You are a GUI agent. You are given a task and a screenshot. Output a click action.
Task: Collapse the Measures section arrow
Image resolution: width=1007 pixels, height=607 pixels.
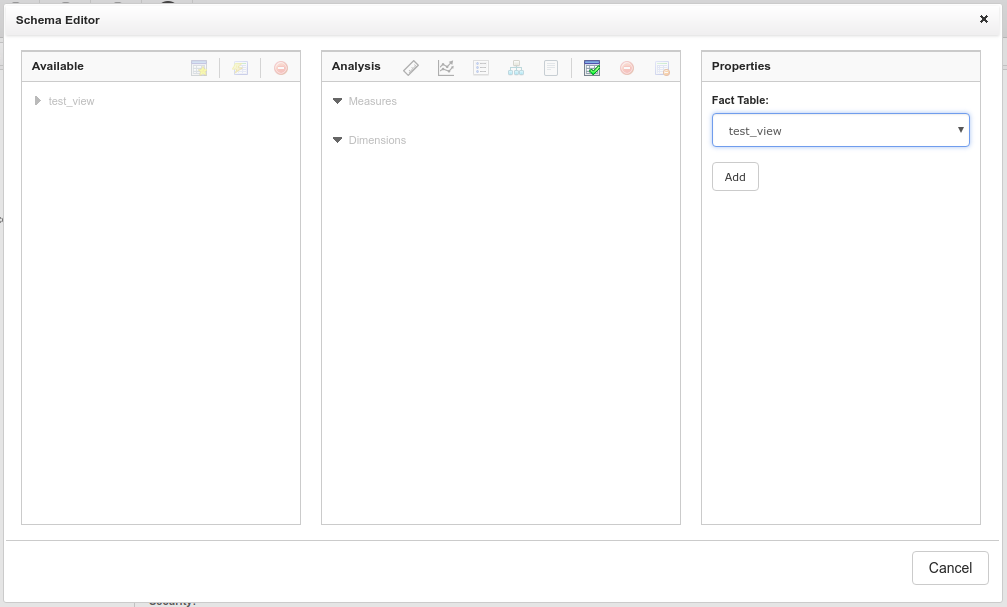click(338, 101)
